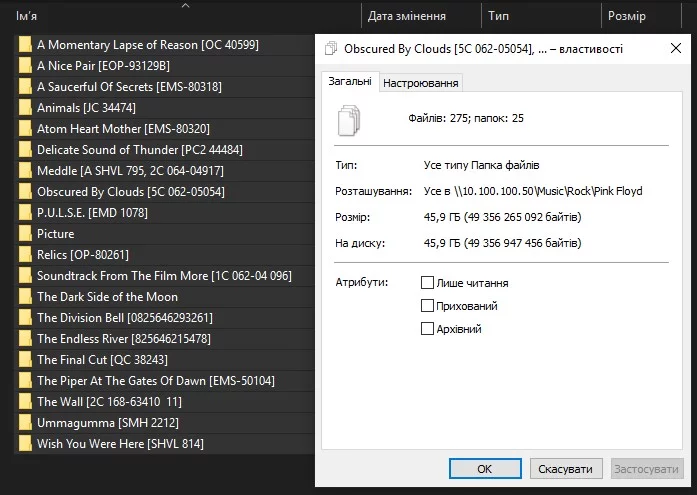The height and width of the screenshot is (495, 697).
Task: Select the 'Picture' folder name
Action: pos(56,234)
